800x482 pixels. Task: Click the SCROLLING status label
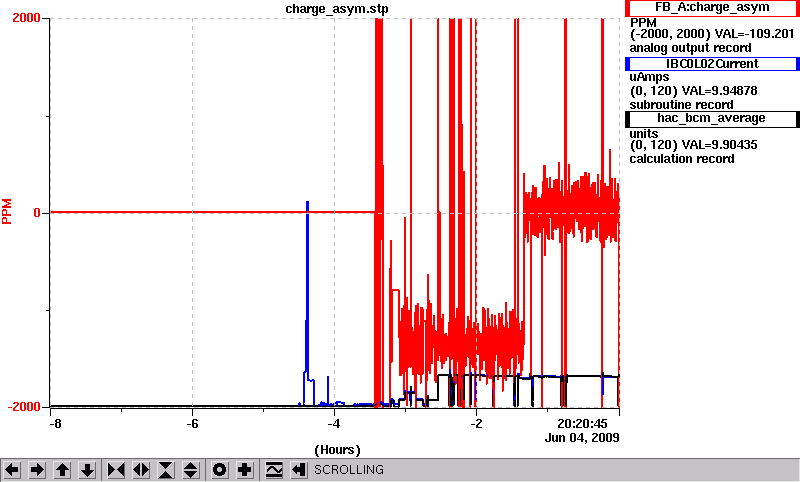click(349, 470)
